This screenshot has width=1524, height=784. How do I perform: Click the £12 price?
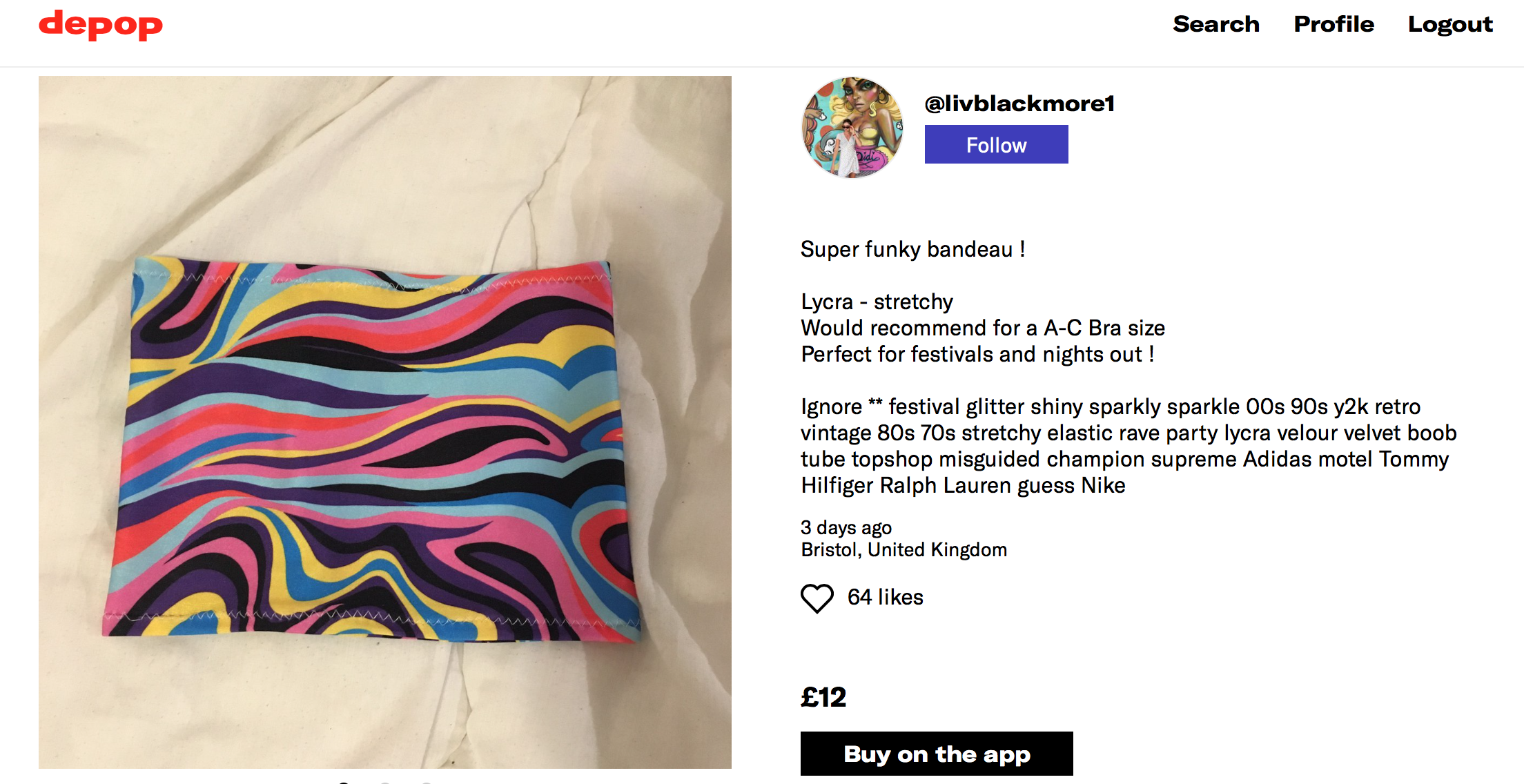(823, 697)
